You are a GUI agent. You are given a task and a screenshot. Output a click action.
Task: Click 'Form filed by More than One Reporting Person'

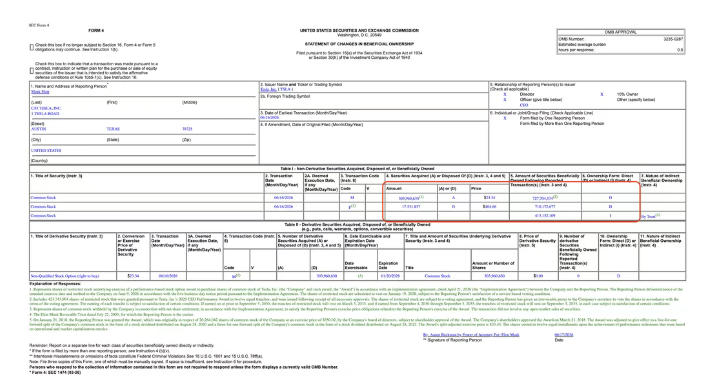click(562, 124)
